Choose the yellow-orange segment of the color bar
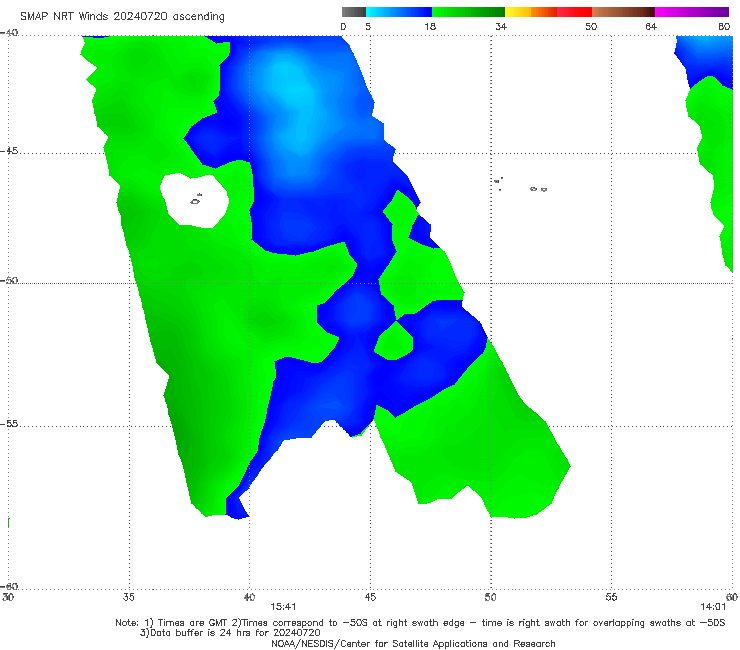Viewport: 740px width, 650px height. 530,12
